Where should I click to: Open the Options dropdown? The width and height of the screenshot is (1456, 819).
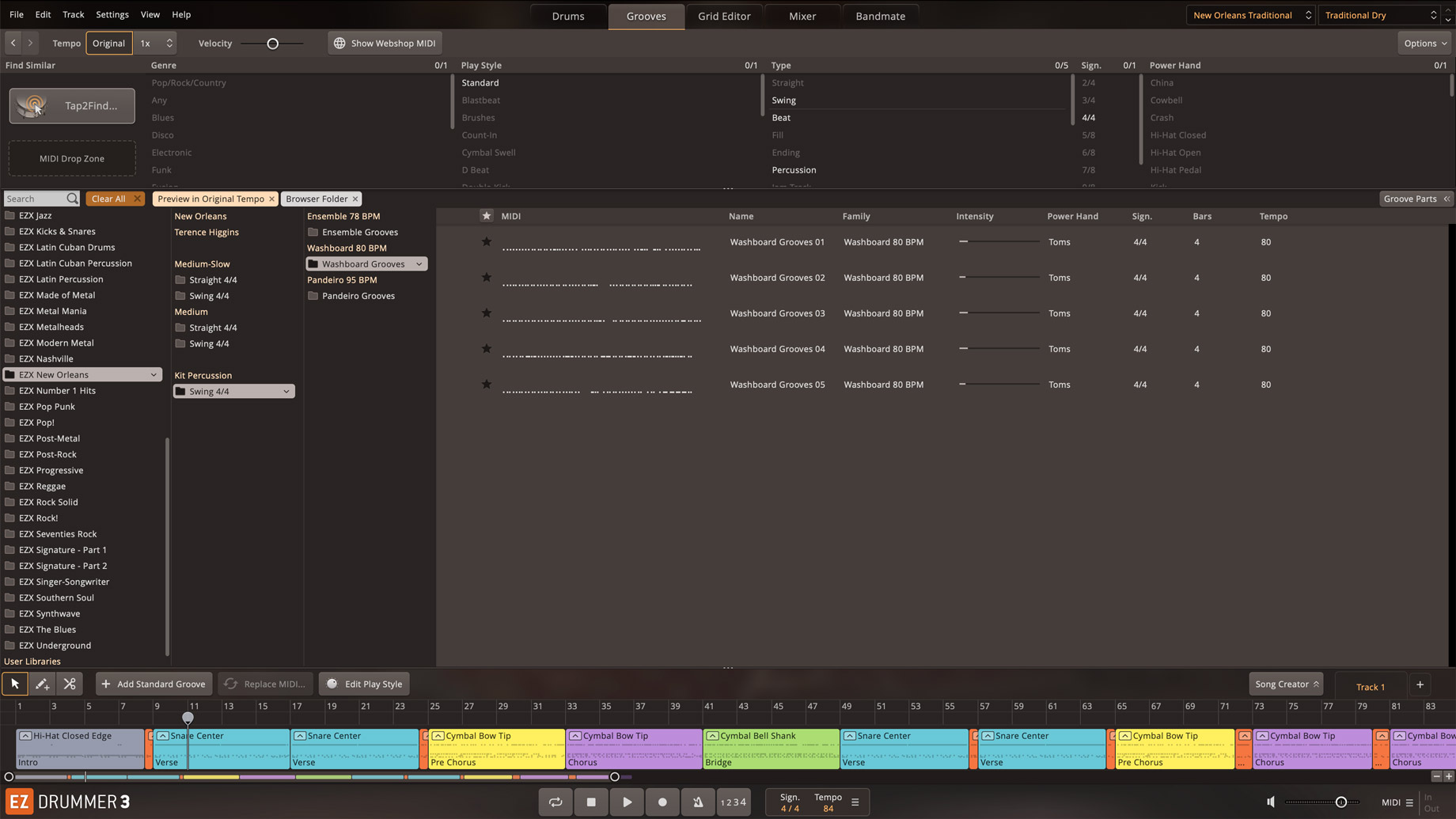coord(1425,44)
